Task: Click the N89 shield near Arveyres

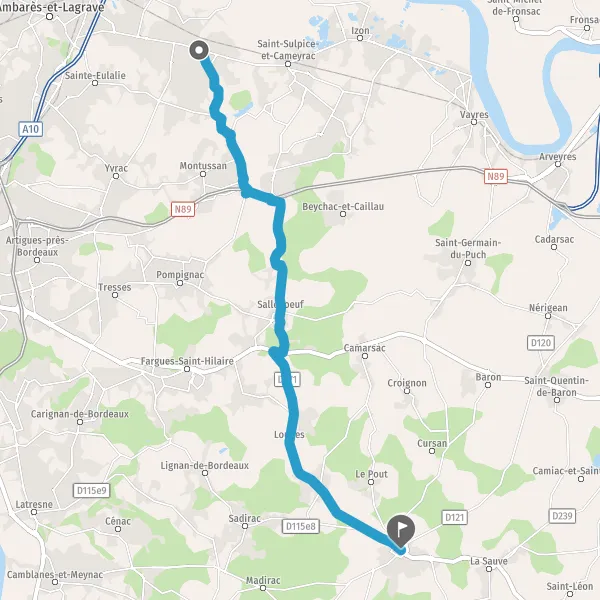Action: coord(496,176)
